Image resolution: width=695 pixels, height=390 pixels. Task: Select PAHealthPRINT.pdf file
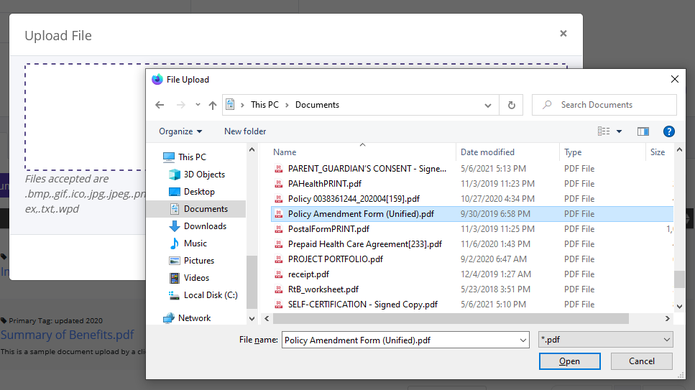pos(324,184)
